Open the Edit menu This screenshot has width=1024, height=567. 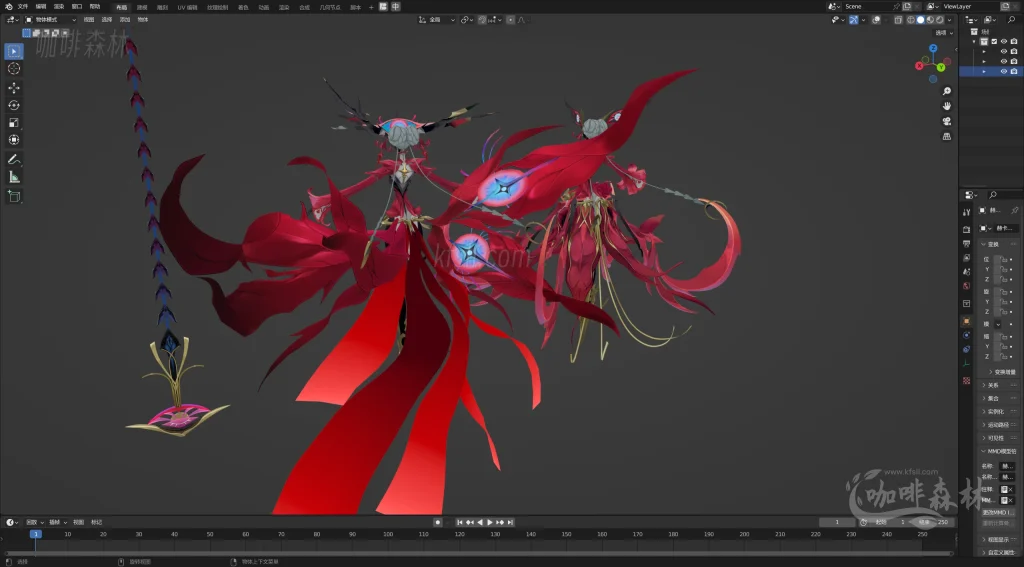(40, 7)
